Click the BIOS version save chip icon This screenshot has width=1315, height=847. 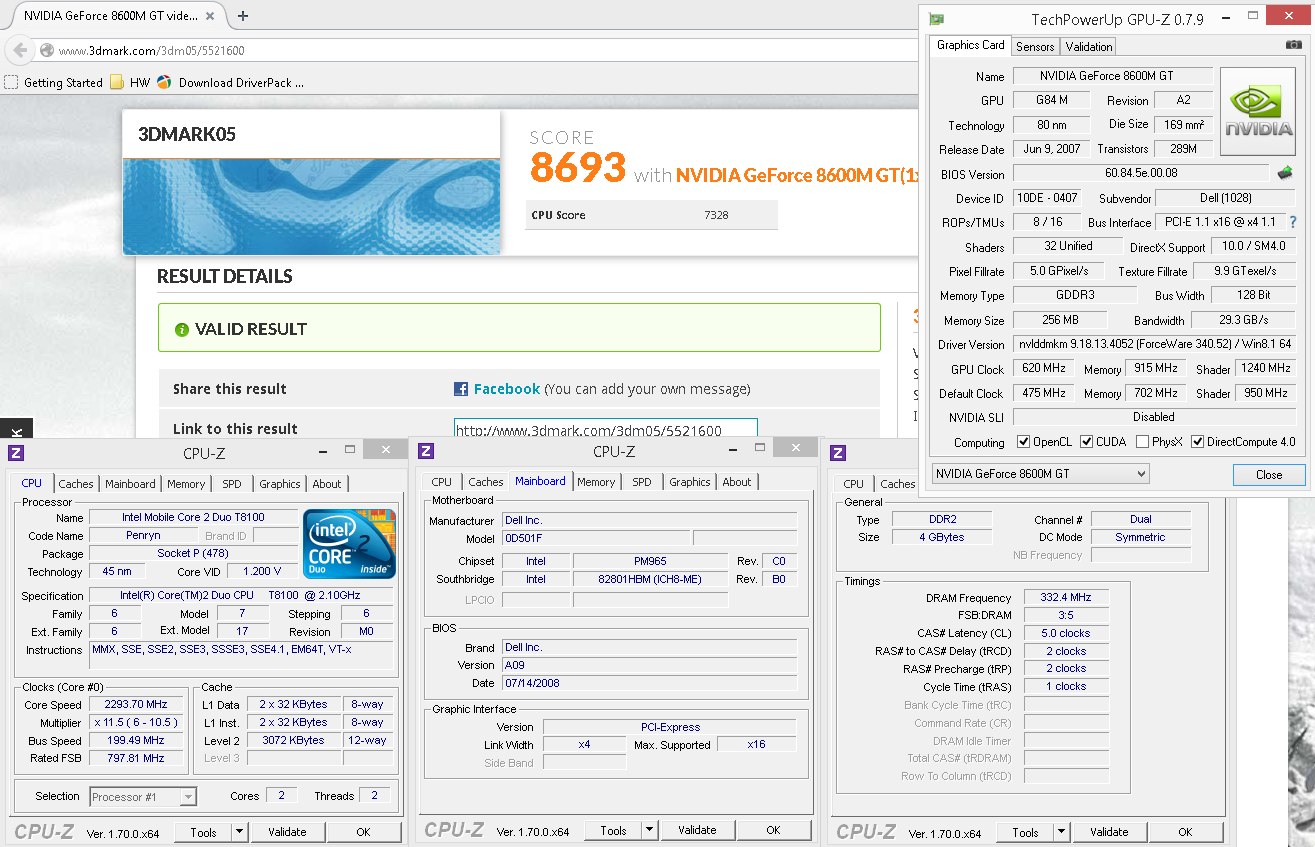pos(1285,173)
